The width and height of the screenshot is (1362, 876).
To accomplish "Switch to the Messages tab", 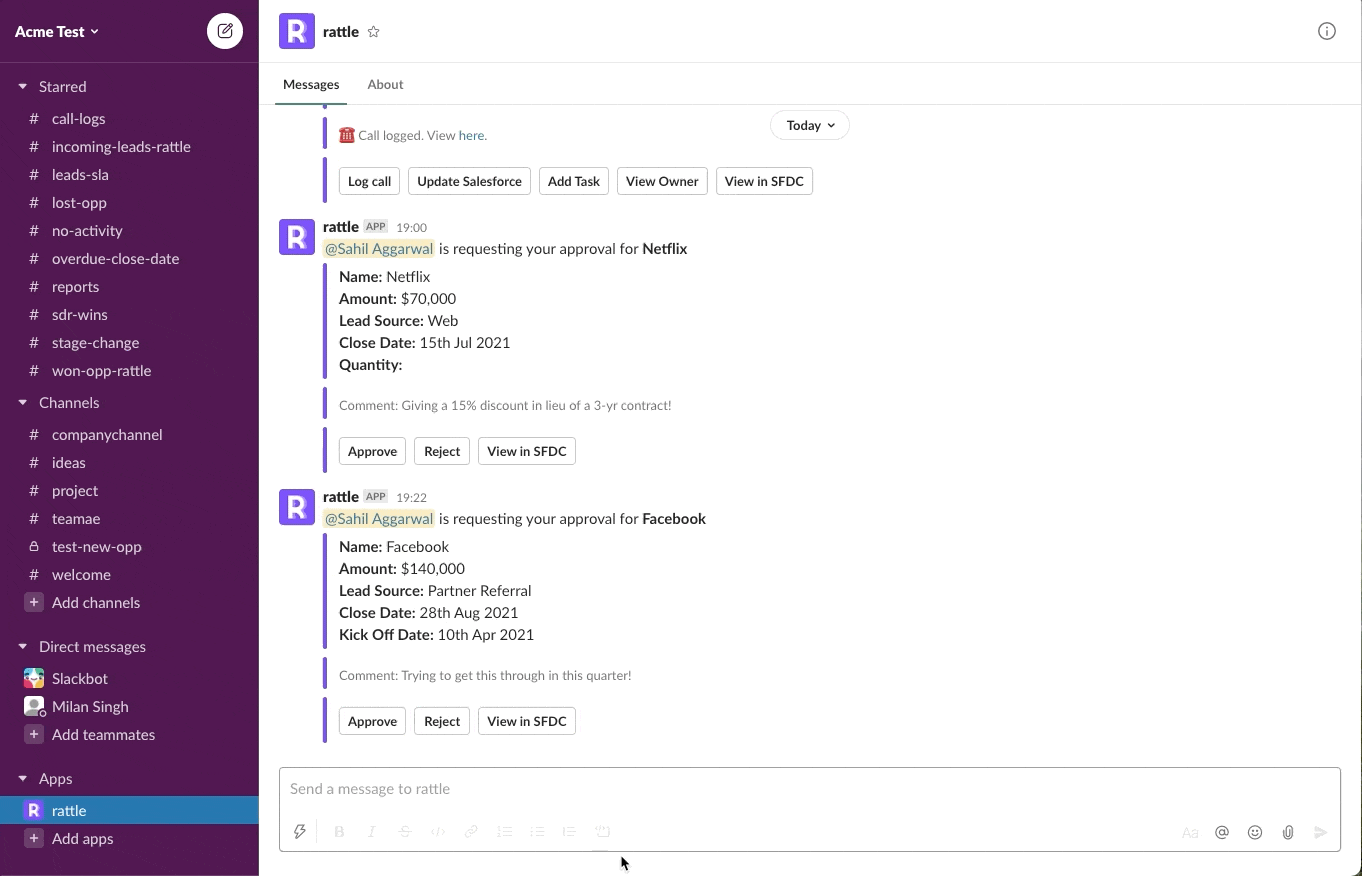I will coord(311,84).
